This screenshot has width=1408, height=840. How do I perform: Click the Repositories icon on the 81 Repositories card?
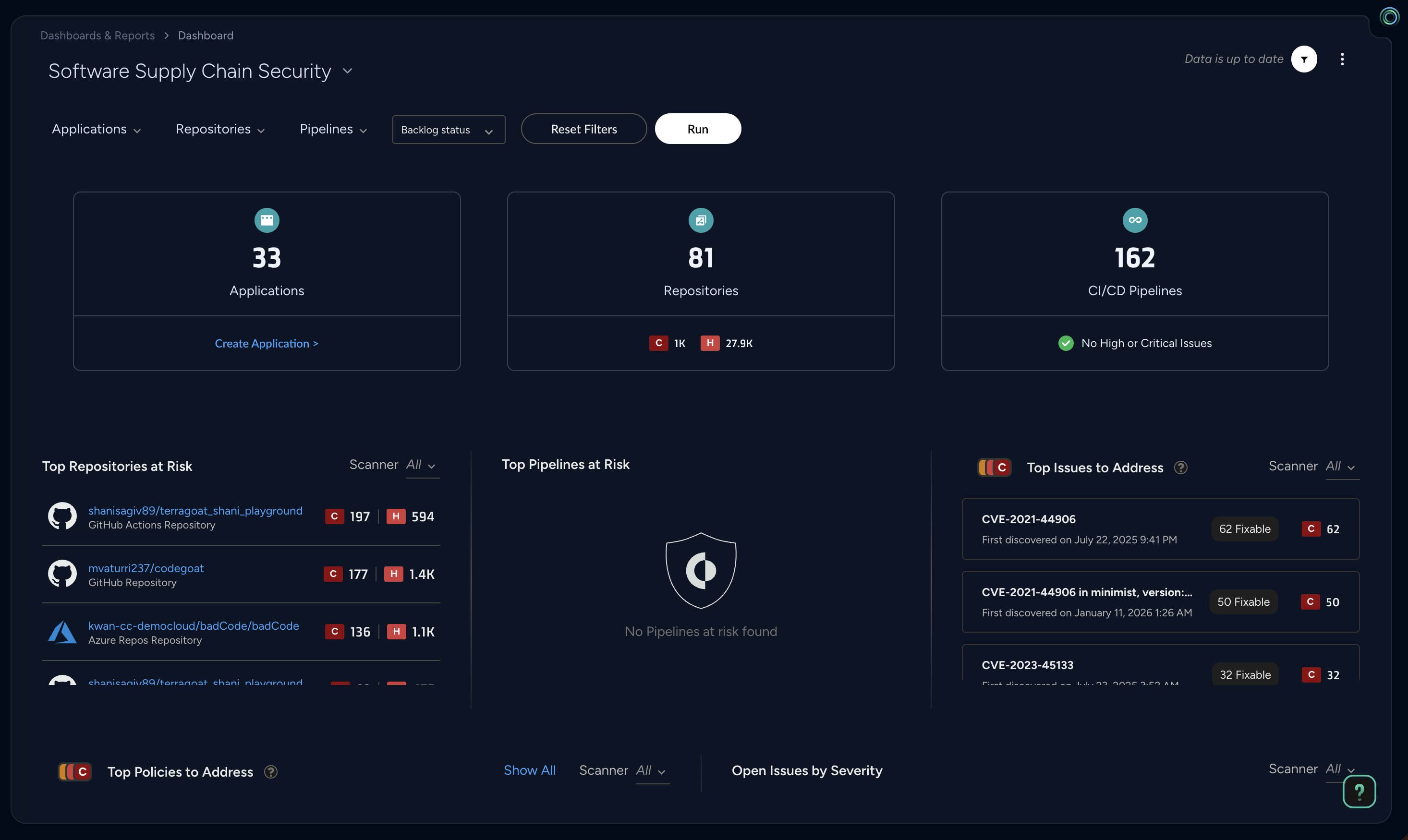point(701,220)
